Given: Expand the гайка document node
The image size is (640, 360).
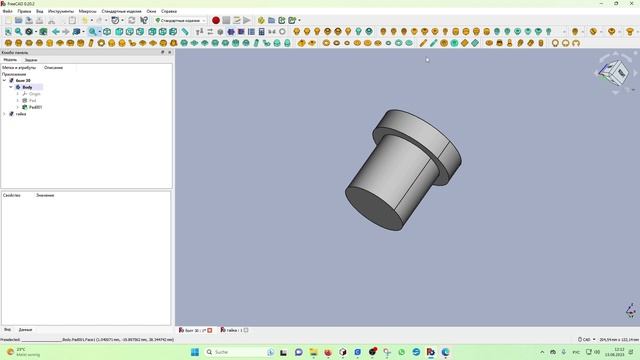Looking at the screenshot, I should coord(4,114).
